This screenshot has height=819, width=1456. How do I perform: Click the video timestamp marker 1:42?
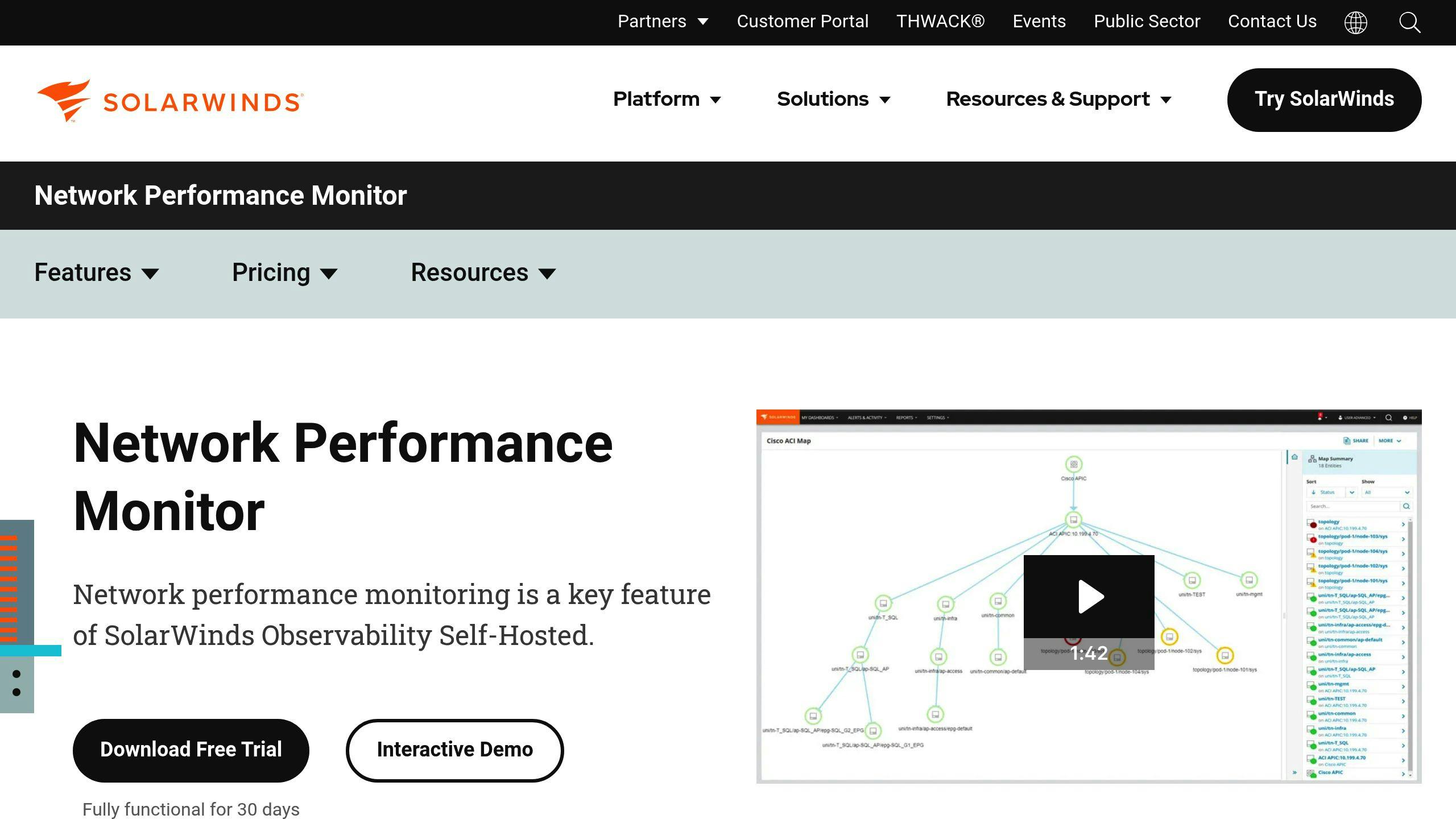[1088, 652]
